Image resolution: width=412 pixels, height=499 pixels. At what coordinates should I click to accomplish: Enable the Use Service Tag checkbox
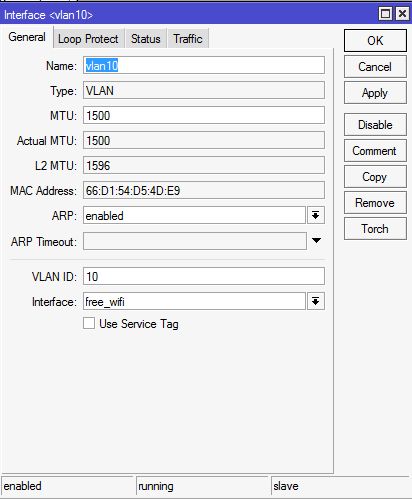pyautogui.click(x=89, y=323)
